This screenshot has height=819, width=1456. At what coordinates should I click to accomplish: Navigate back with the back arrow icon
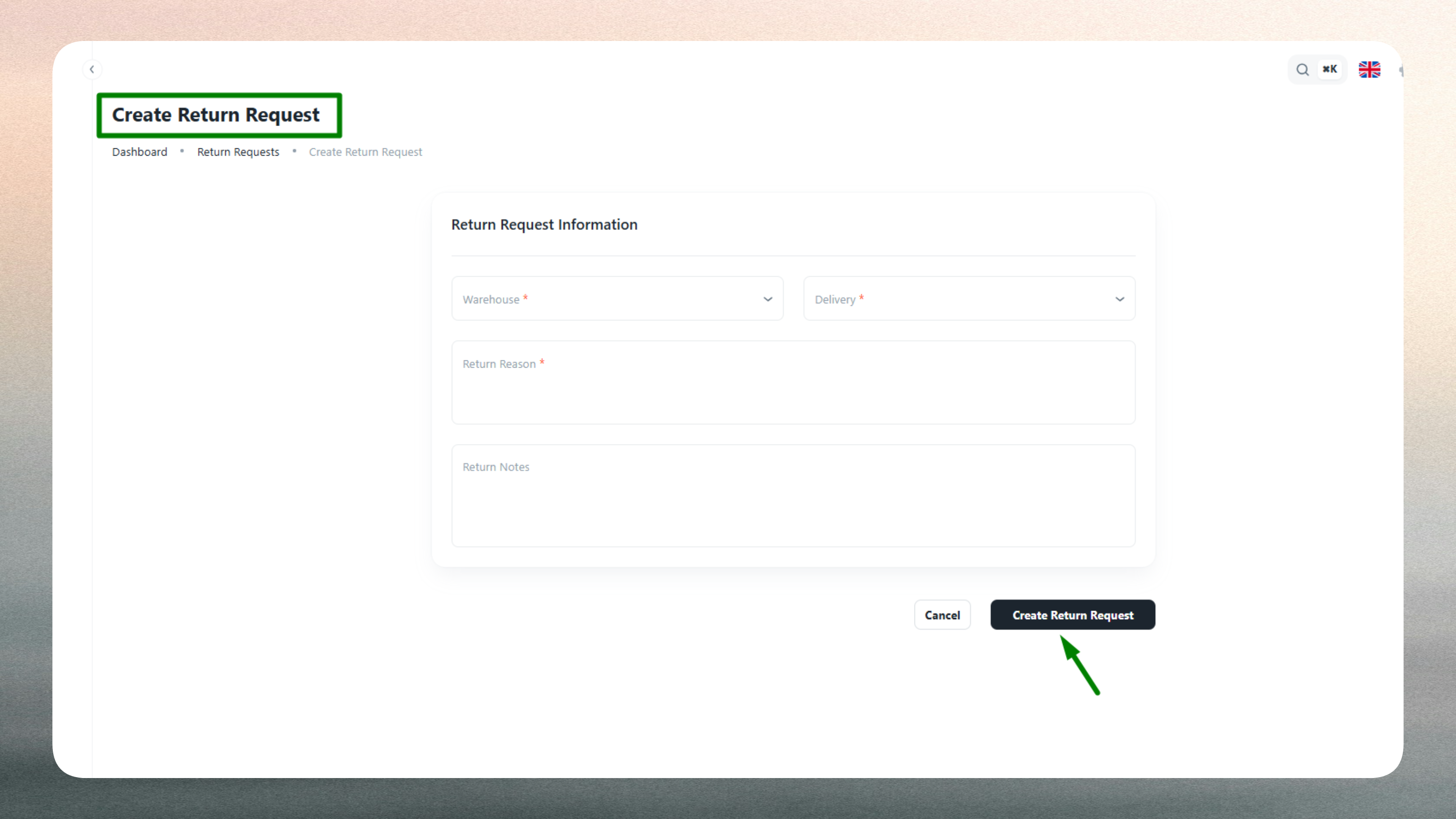(x=92, y=69)
